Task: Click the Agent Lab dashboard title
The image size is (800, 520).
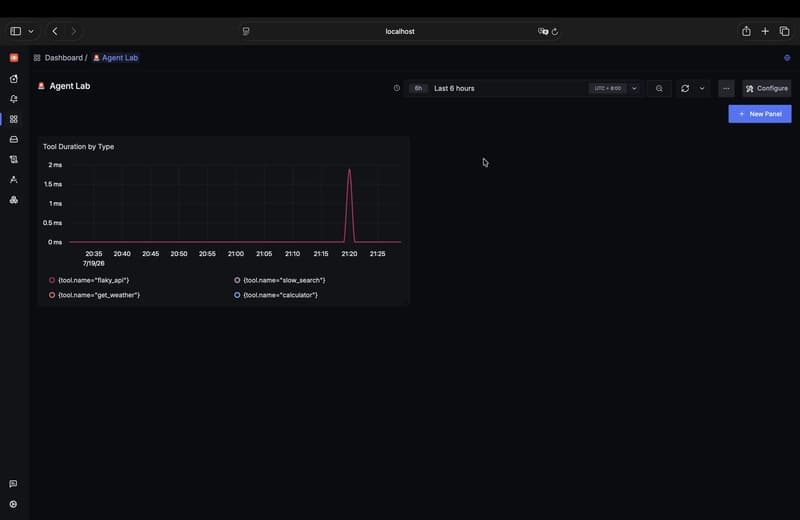Action: click(70, 86)
